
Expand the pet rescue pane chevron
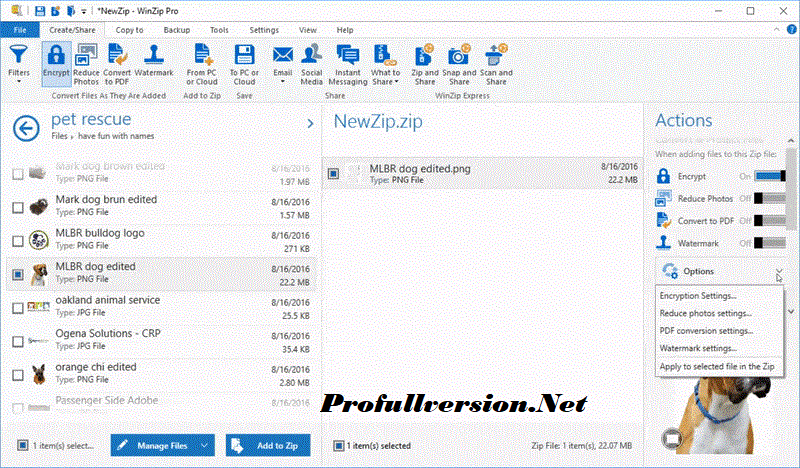point(310,124)
